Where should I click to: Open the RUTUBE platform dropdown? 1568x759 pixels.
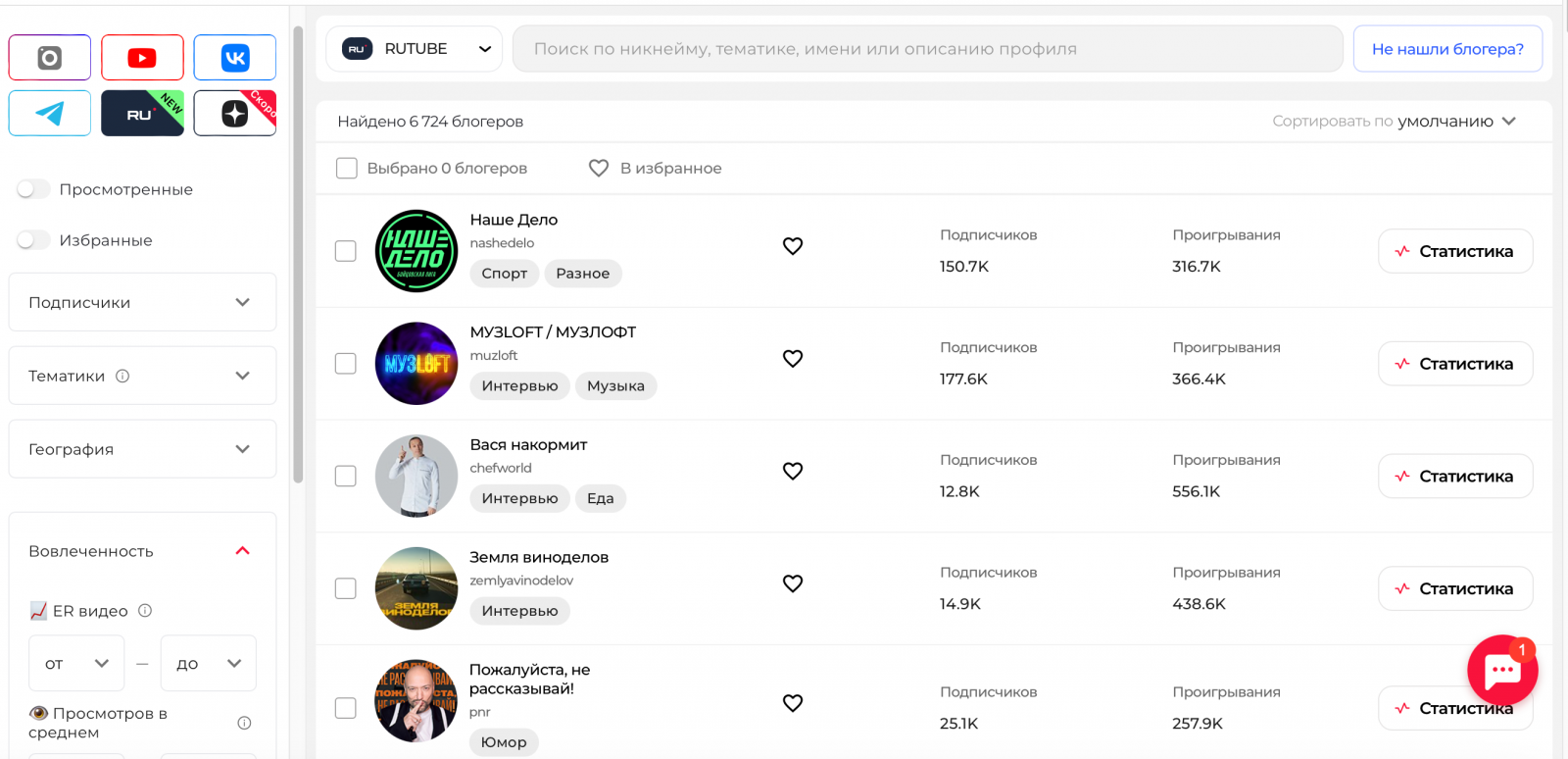(x=415, y=49)
